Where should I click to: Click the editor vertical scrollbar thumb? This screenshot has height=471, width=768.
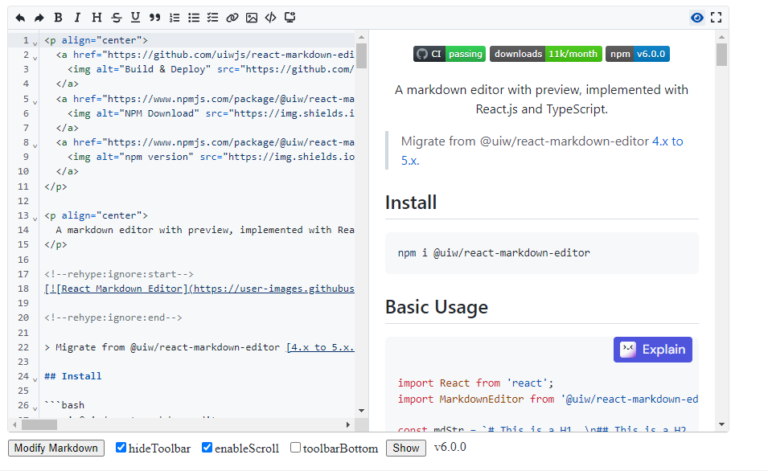point(361,56)
